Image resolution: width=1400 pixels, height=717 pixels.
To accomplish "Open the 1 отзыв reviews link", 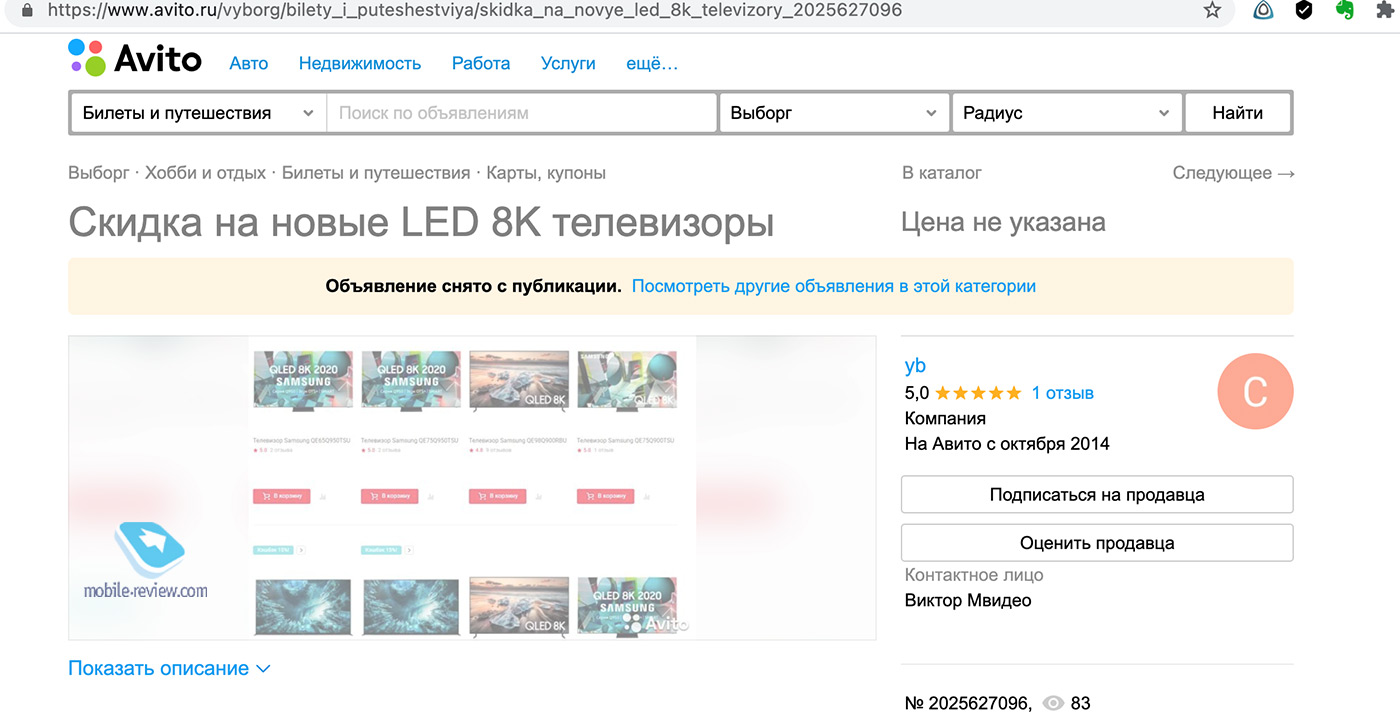I will (x=1063, y=393).
